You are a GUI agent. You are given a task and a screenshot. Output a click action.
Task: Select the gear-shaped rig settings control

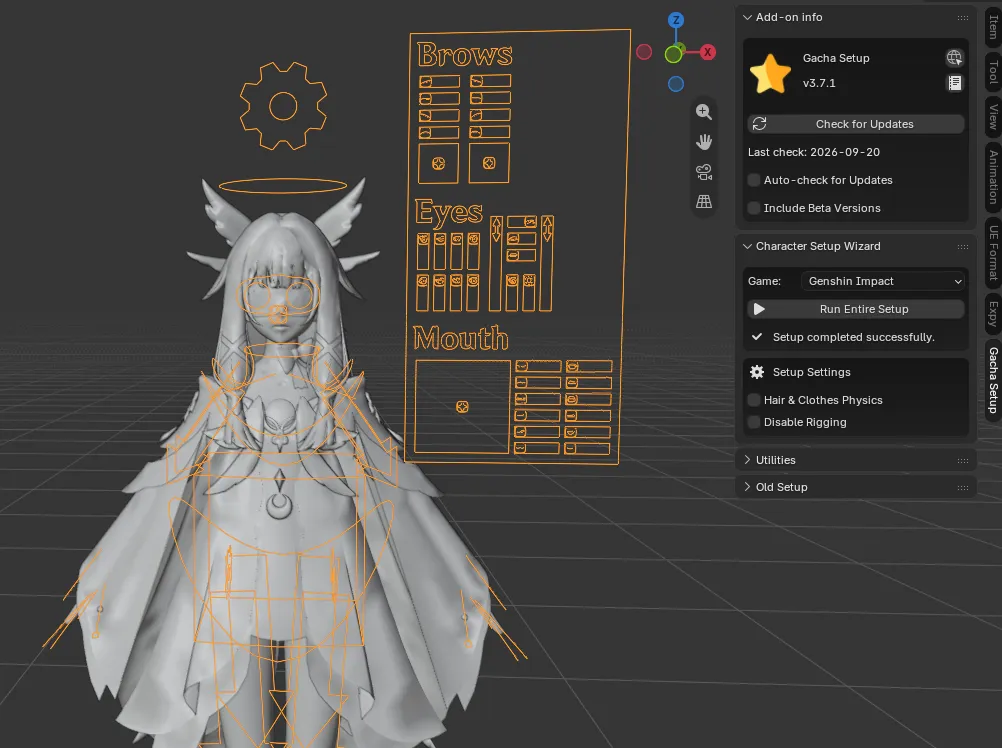[283, 106]
